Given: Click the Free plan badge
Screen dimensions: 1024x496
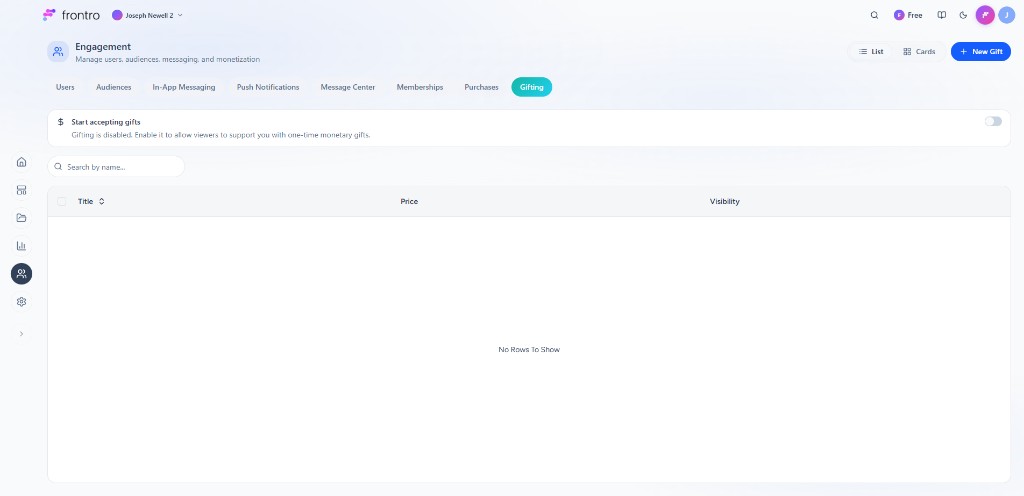Looking at the screenshot, I should tap(908, 15).
